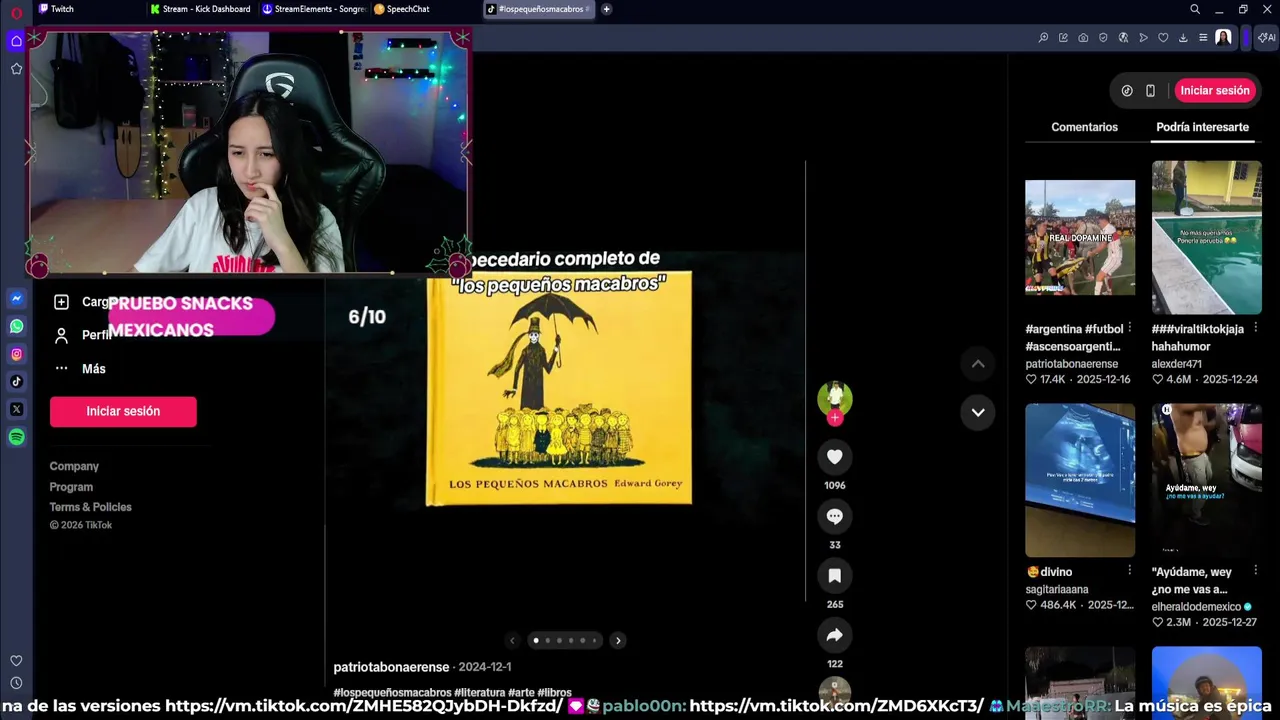Click the send flow arrow icon

pyautogui.click(x=1143, y=38)
